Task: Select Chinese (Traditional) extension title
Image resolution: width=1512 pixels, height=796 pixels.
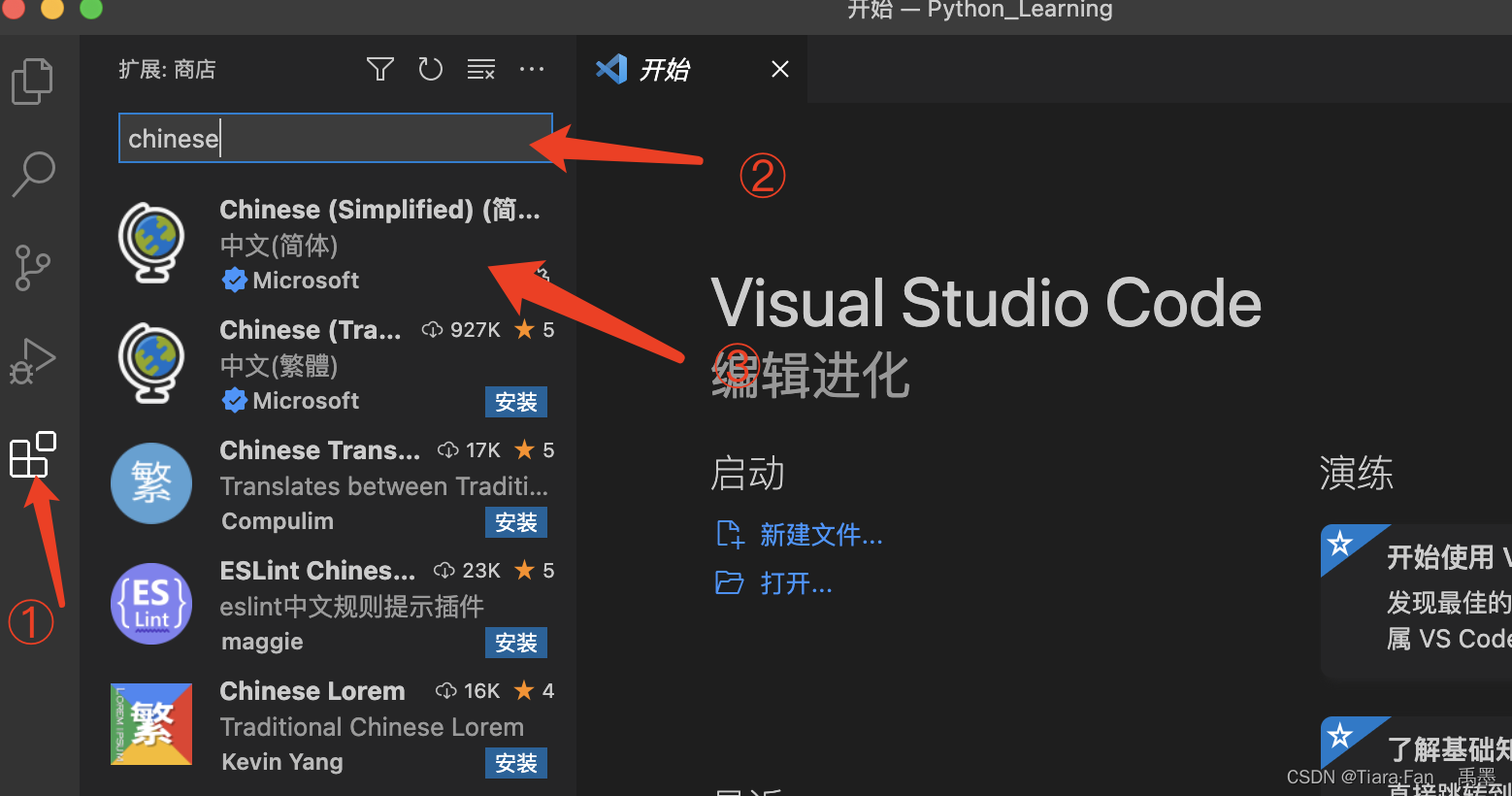Action: 310,330
